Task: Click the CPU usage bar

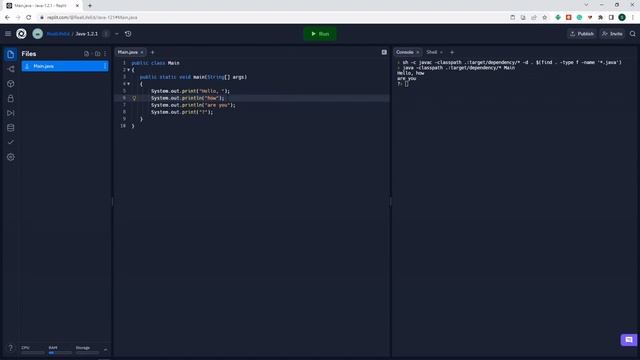Action: point(33,353)
